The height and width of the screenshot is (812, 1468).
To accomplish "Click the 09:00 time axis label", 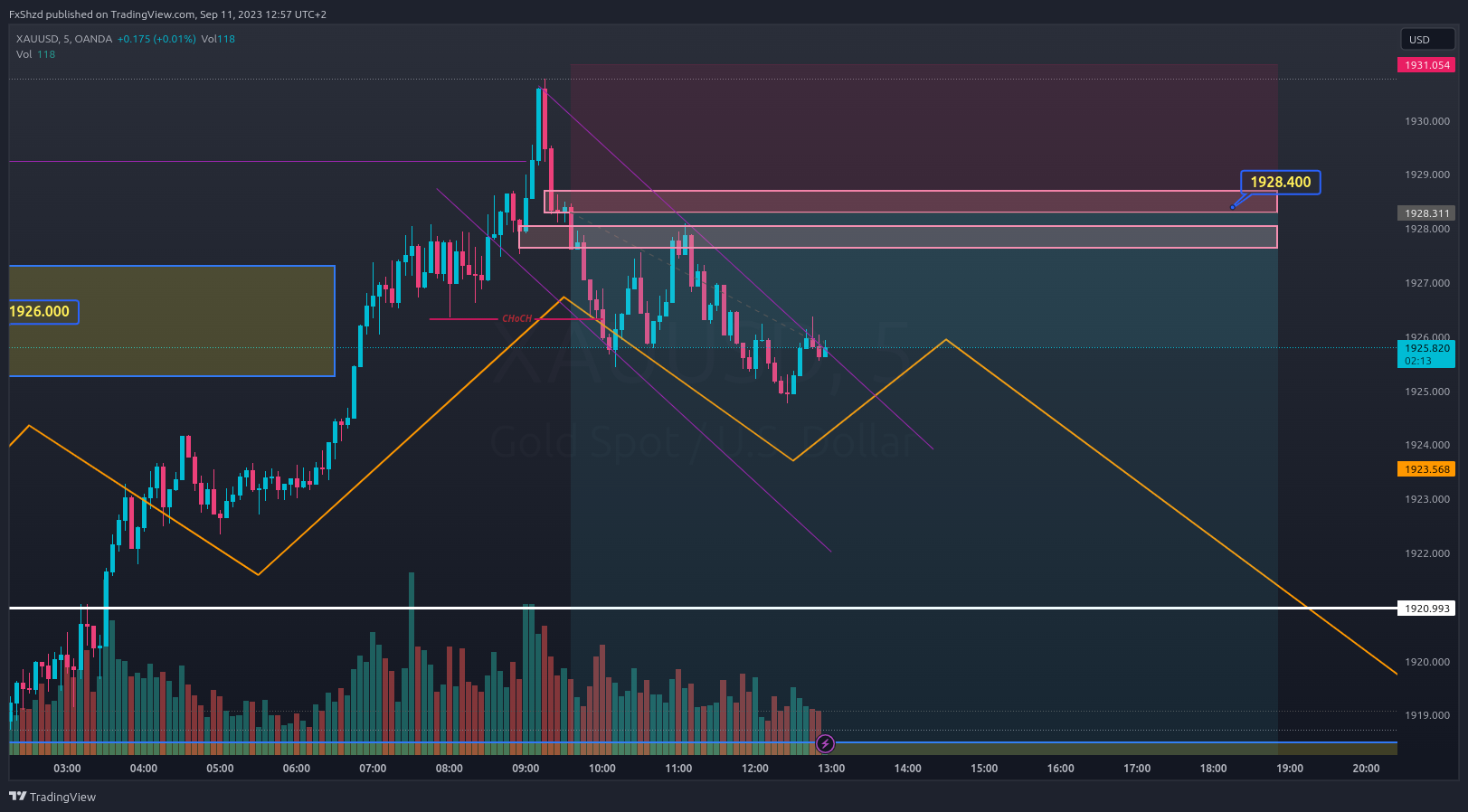I will click(x=526, y=769).
